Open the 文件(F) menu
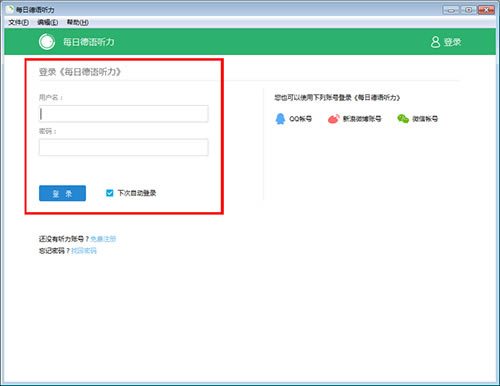The image size is (500, 386). pyautogui.click(x=18, y=22)
